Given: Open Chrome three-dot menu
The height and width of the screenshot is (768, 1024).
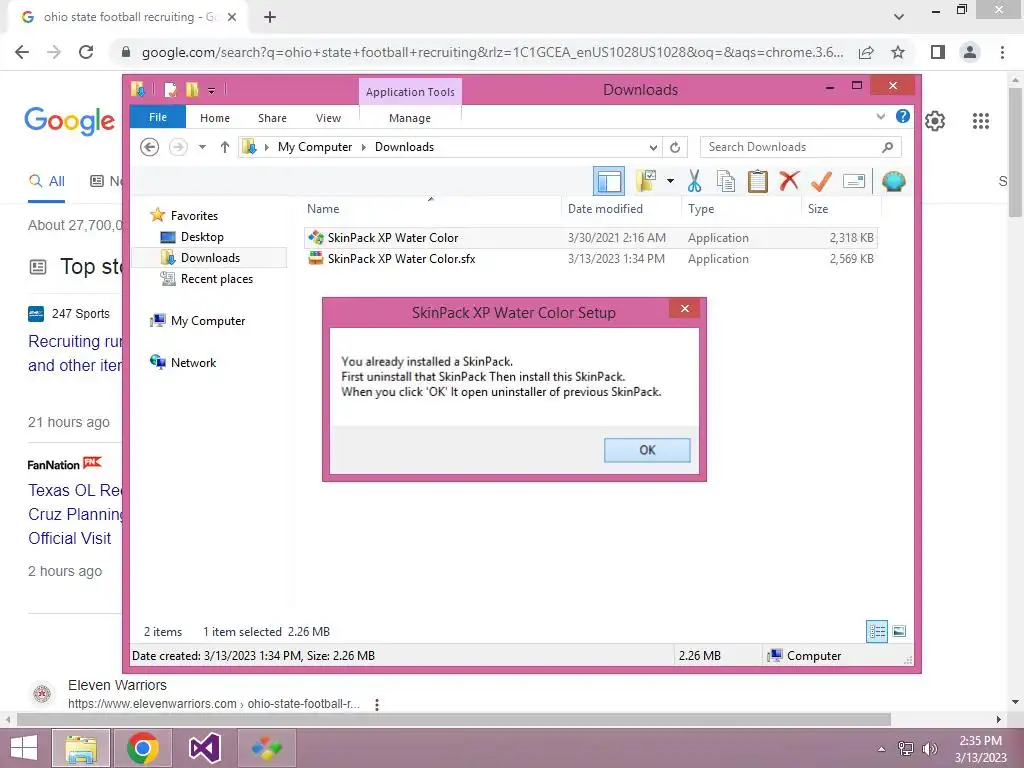Looking at the screenshot, I should (x=1002, y=52).
